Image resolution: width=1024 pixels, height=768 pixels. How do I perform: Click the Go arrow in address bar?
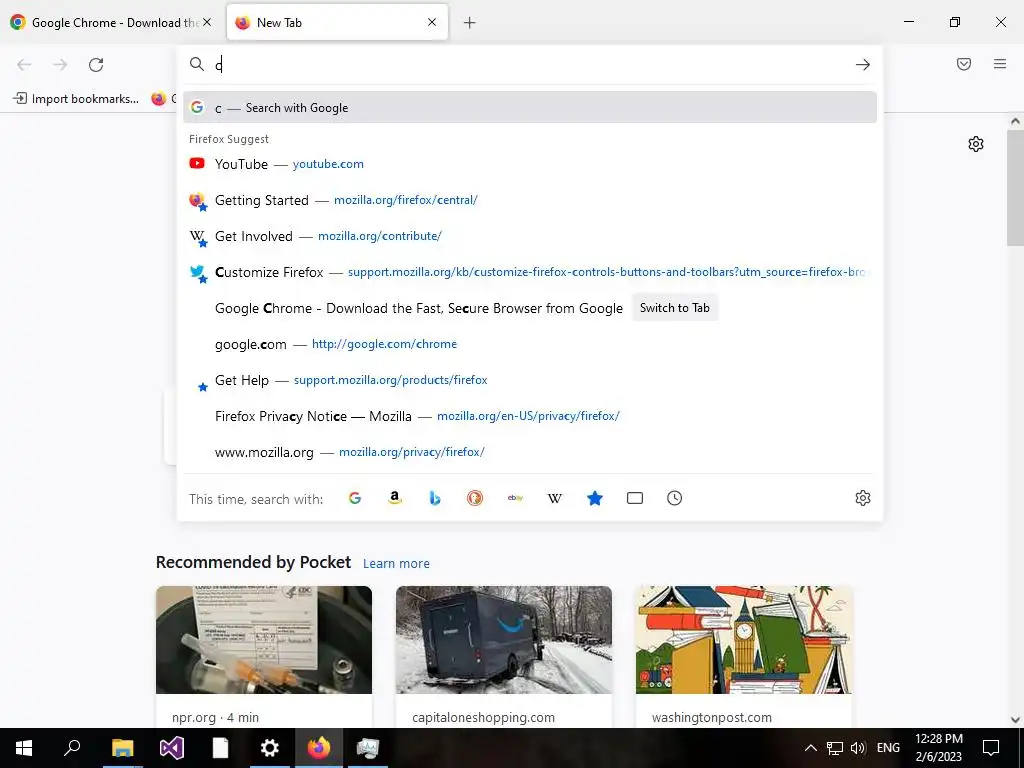[863, 65]
